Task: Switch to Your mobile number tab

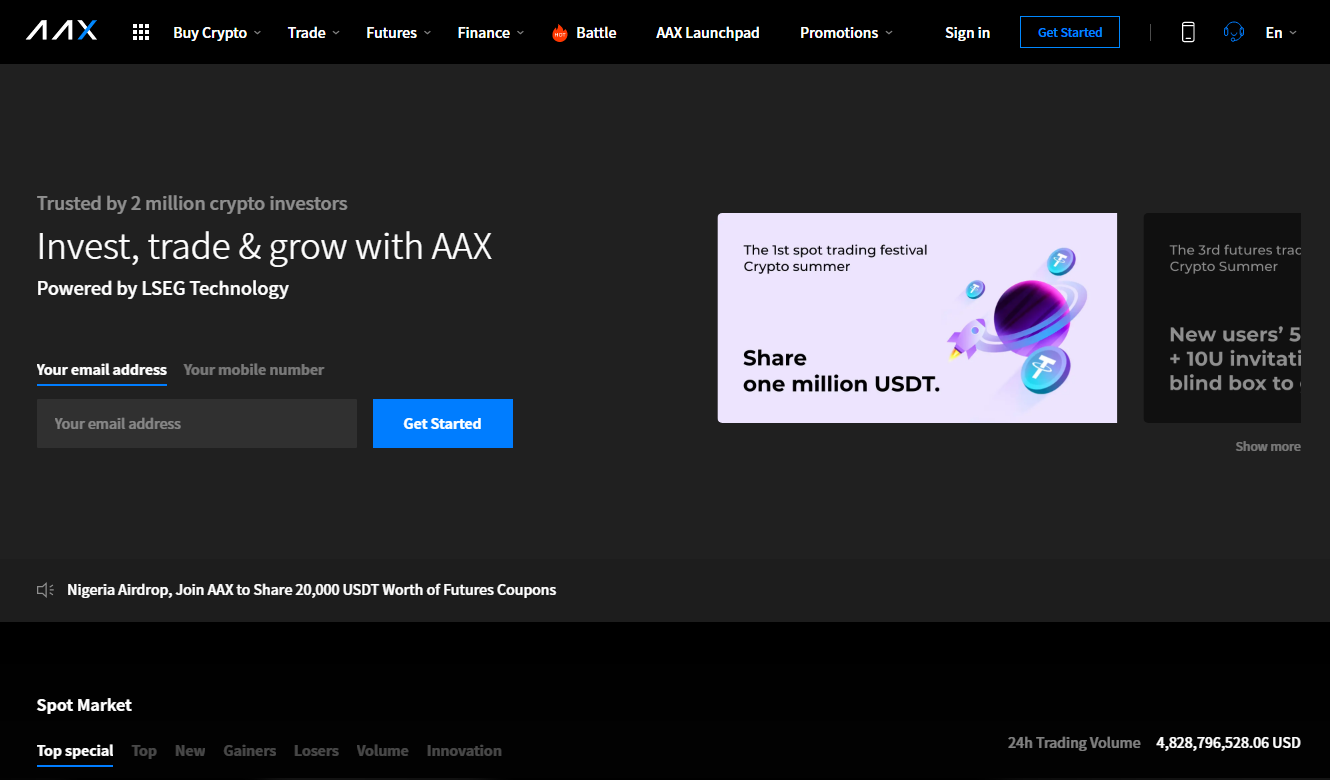Action: (254, 370)
